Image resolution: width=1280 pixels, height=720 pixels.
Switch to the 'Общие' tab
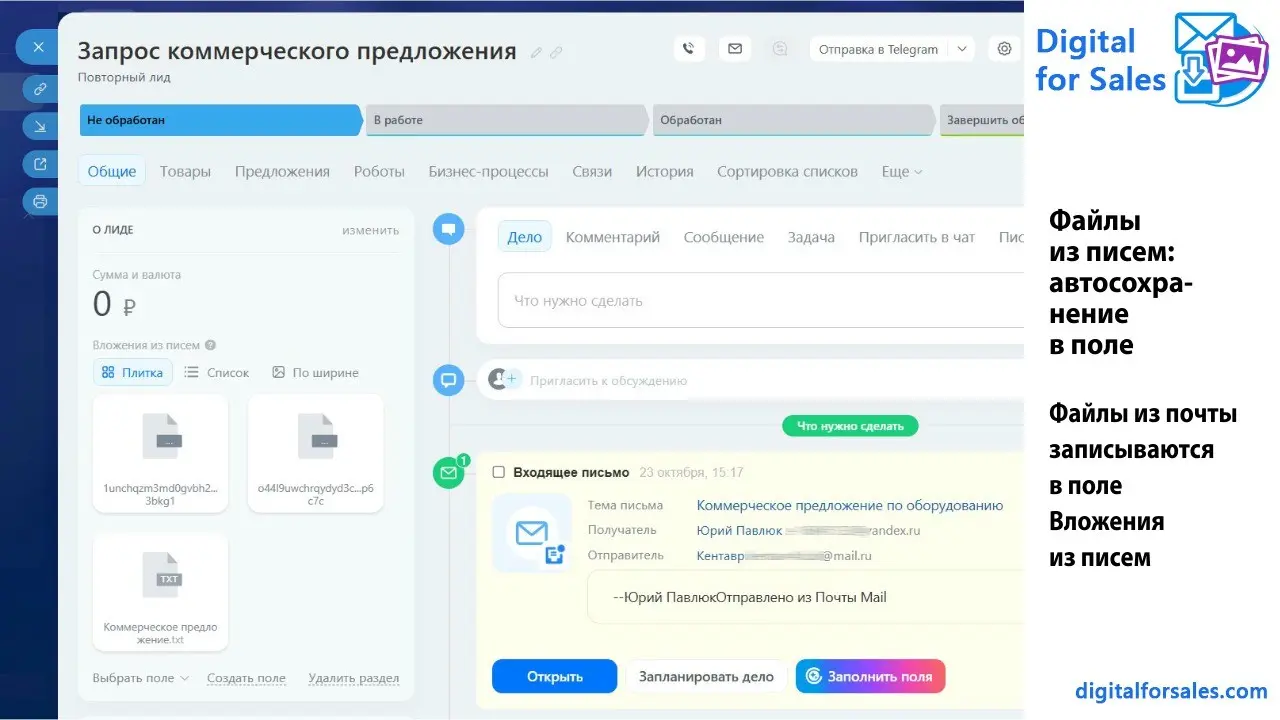112,171
